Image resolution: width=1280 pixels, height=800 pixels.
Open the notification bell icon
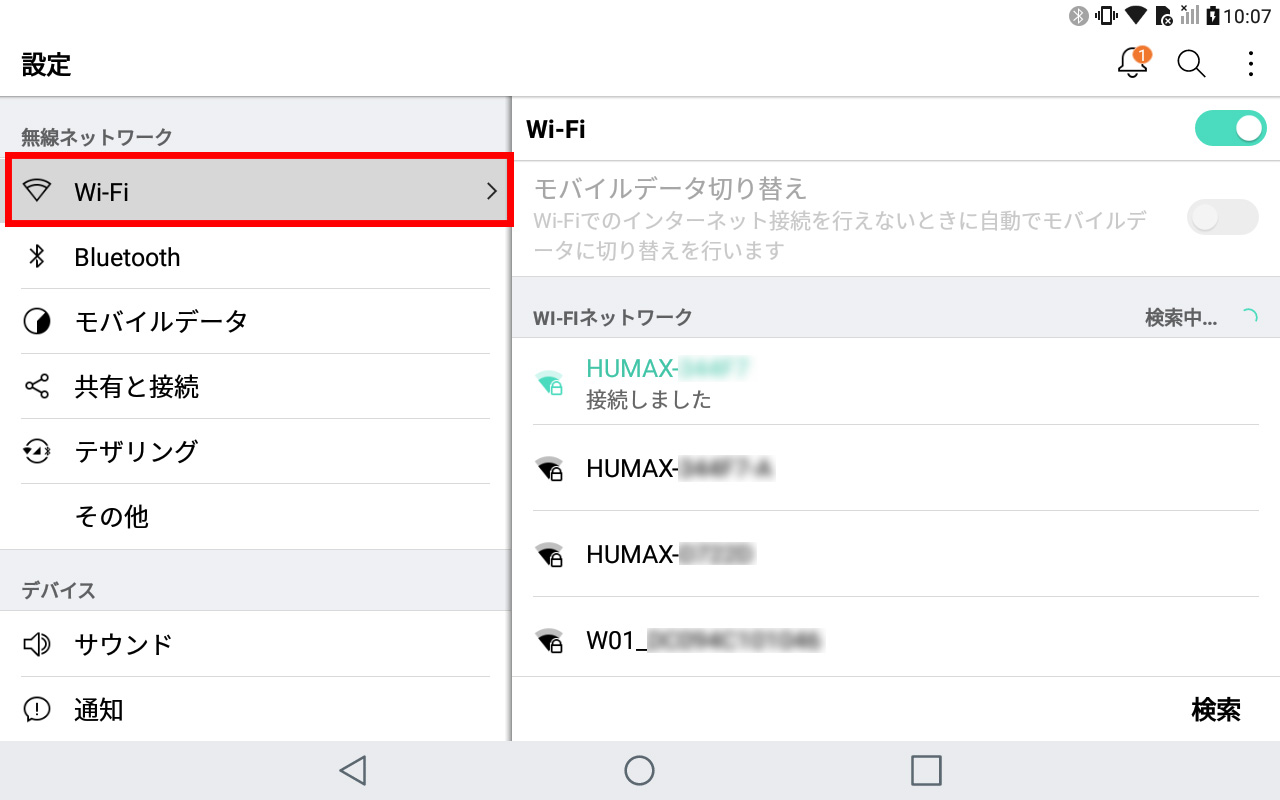1132,63
